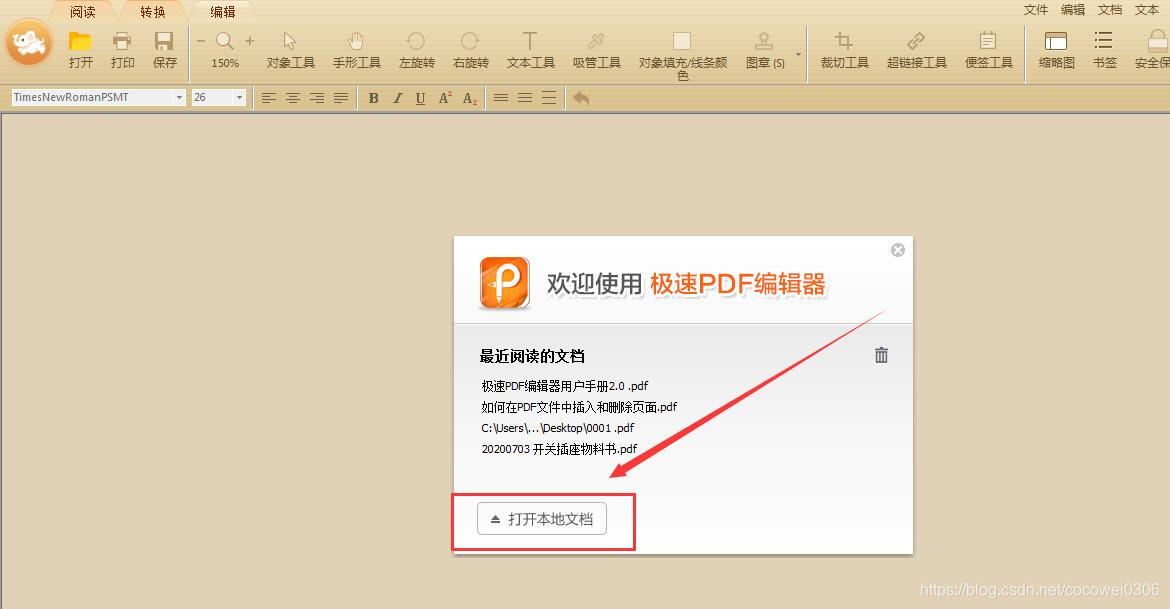Open the 文件 menu at top right
Viewport: 1170px width, 609px height.
click(1036, 10)
